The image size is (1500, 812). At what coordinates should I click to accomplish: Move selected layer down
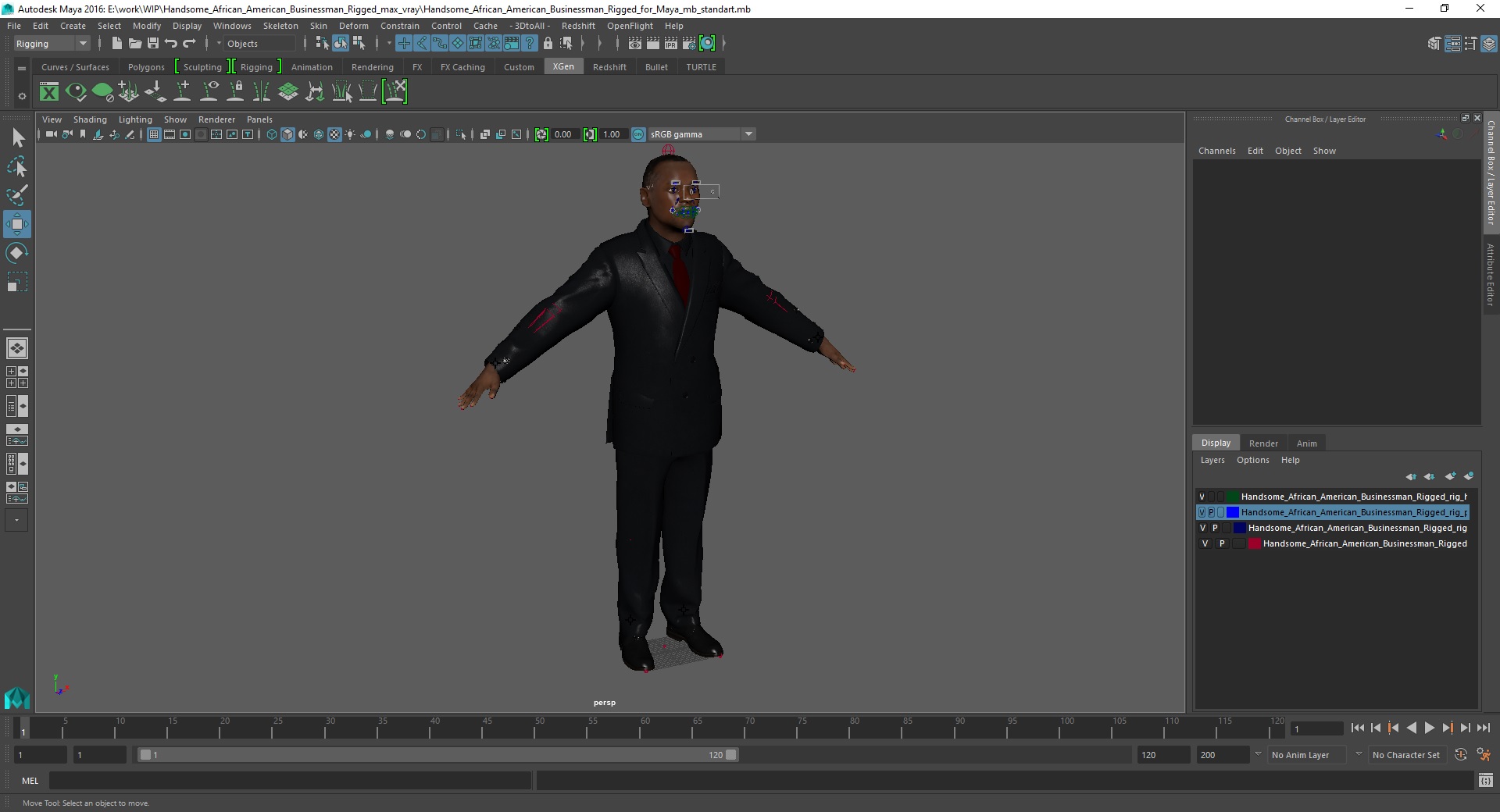[x=1429, y=476]
